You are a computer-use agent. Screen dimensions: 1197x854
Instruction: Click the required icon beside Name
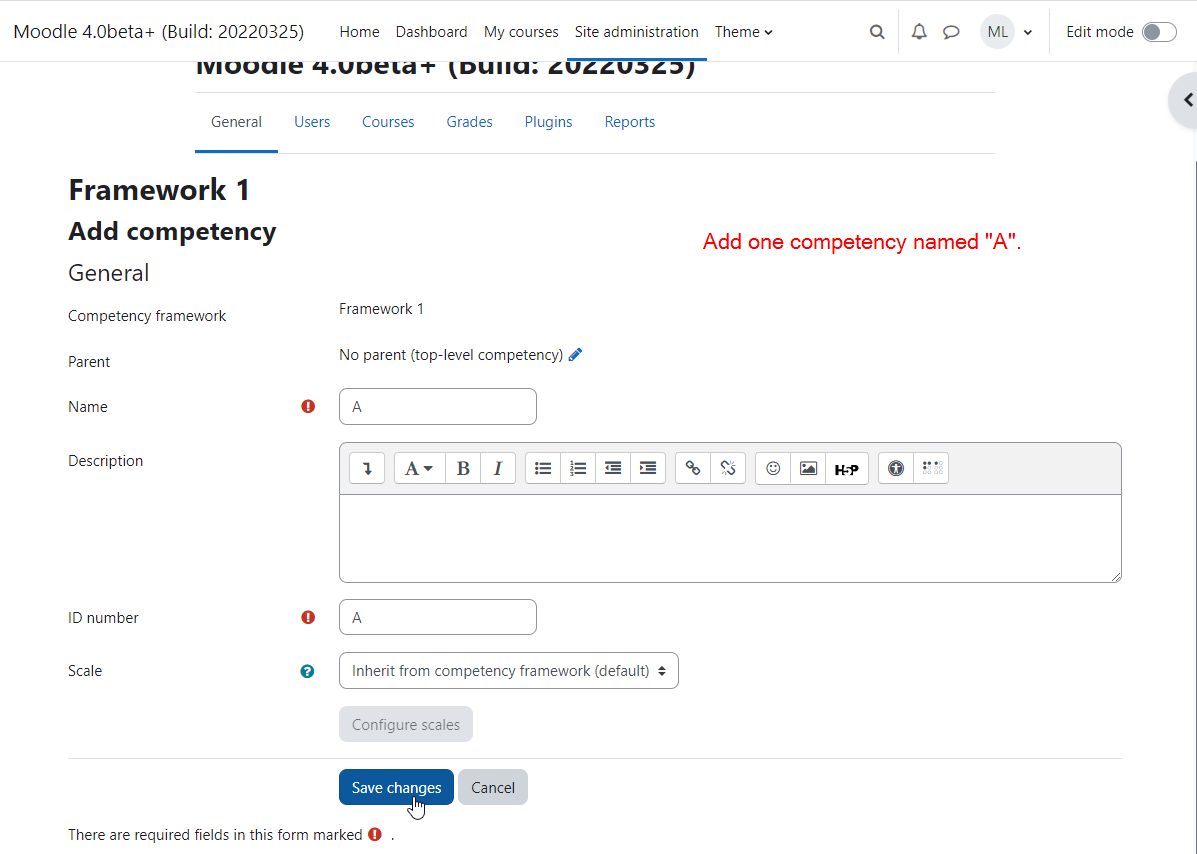click(x=308, y=407)
